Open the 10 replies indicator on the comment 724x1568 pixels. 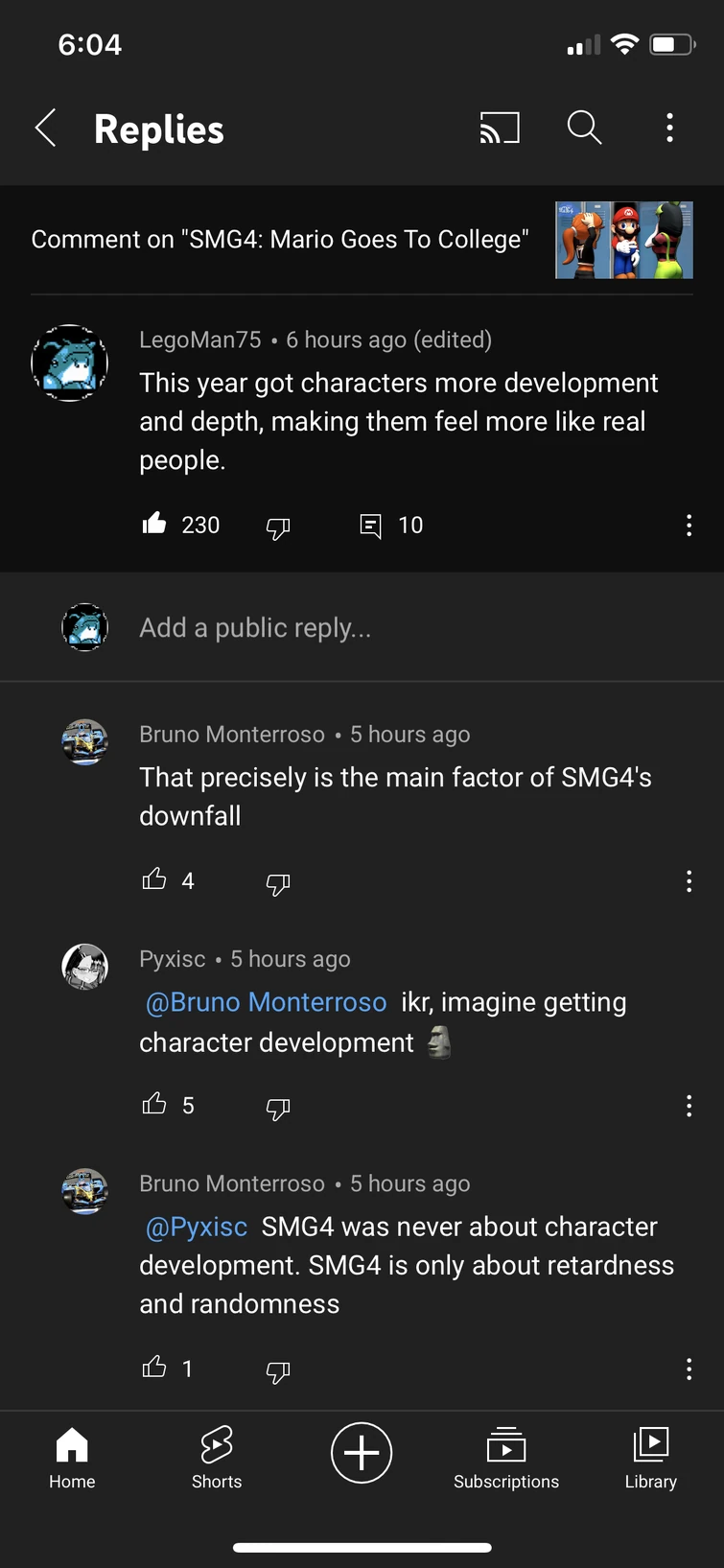(x=390, y=525)
